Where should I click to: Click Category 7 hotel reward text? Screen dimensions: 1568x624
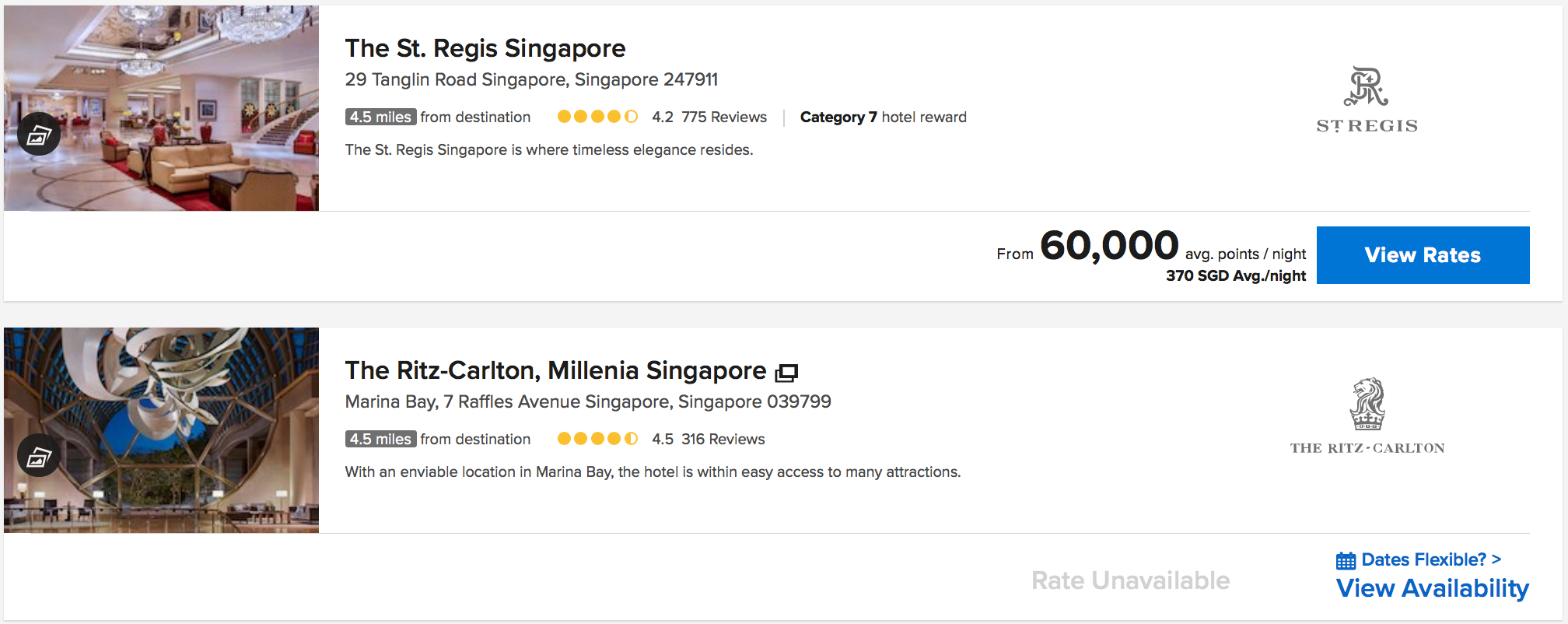click(x=883, y=117)
